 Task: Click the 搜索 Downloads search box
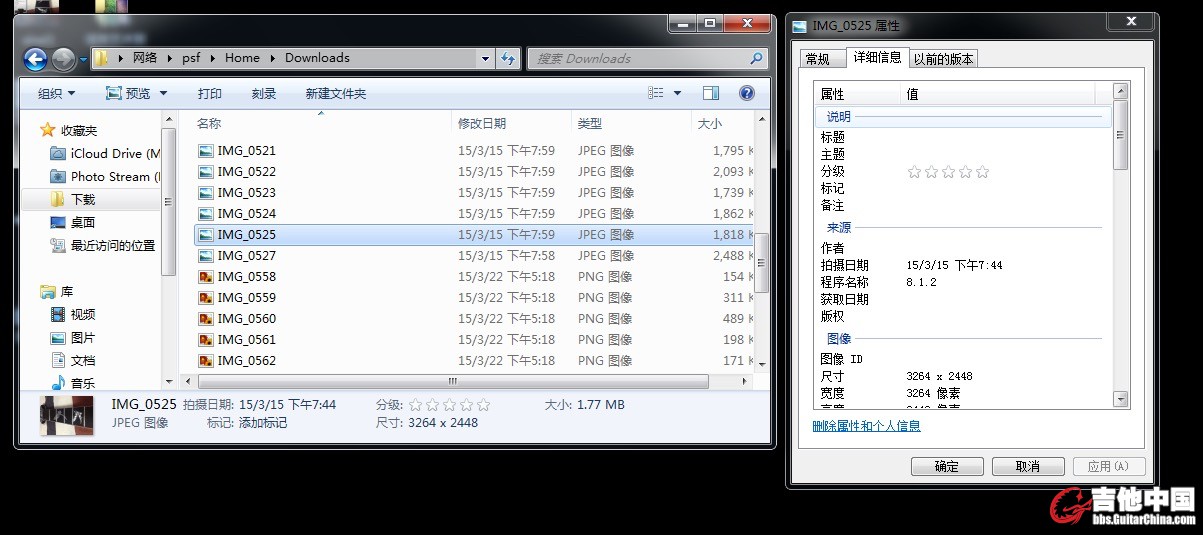(640, 59)
